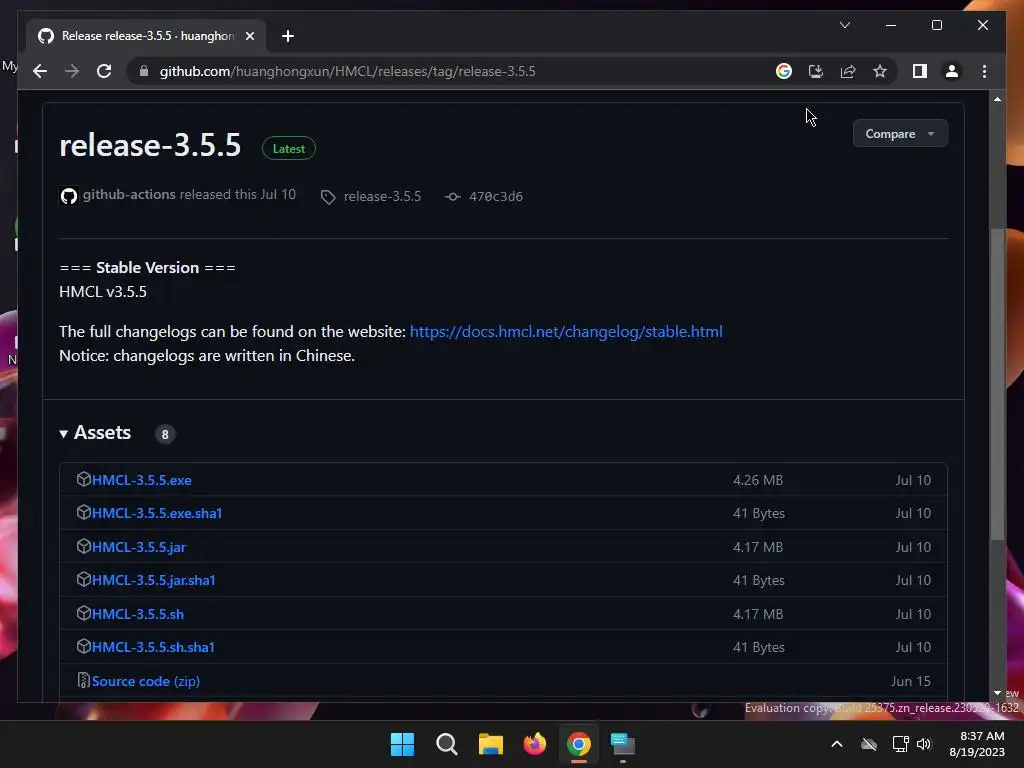Click the zip file icon beside Source code
Viewport: 1024px width, 768px height.
point(83,680)
